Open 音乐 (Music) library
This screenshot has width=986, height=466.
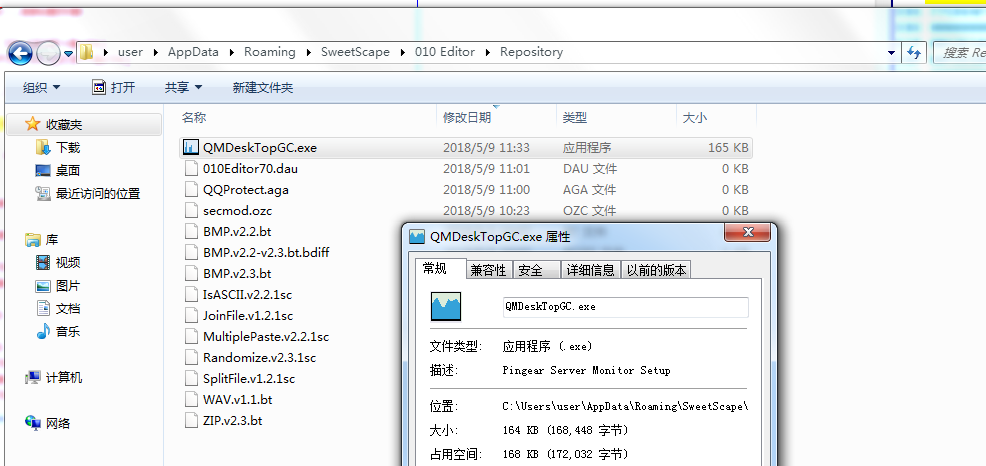(x=68, y=331)
